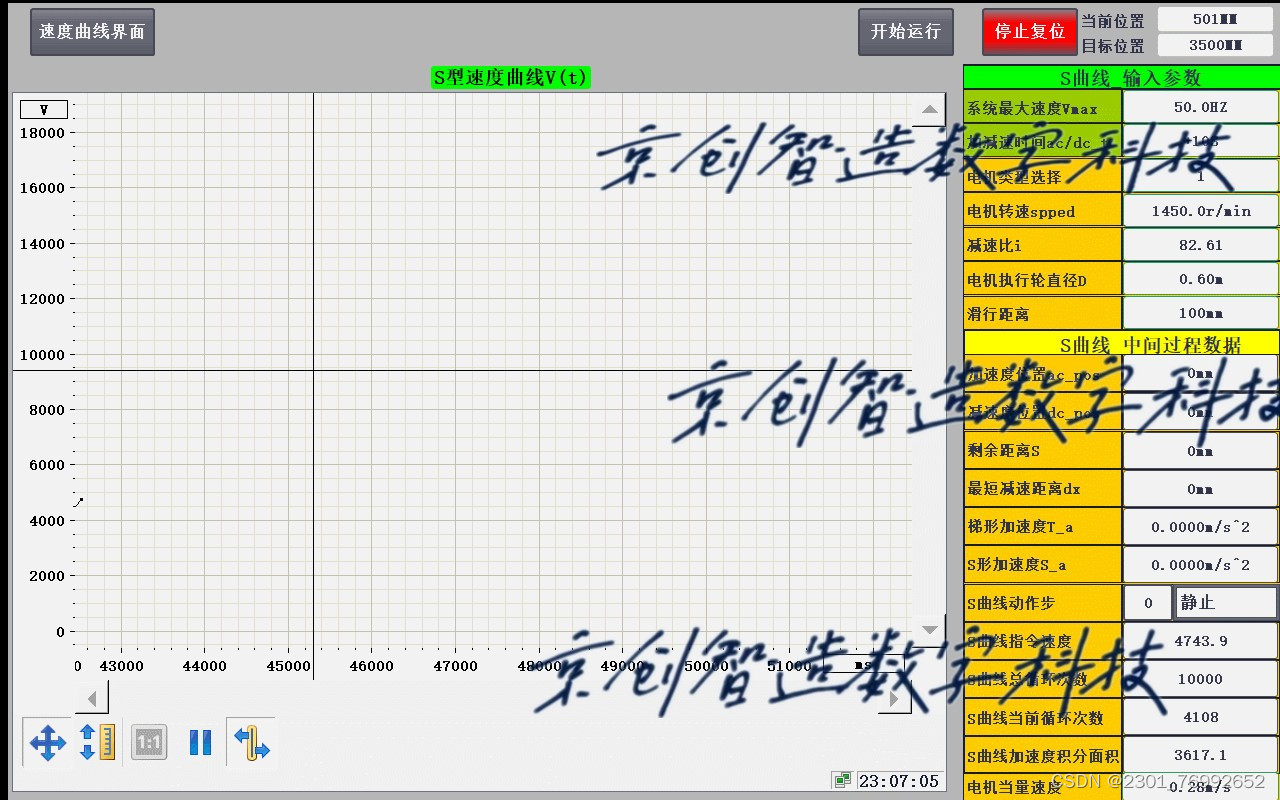Image resolution: width=1280 pixels, height=800 pixels.
Task: Select the S曲线加速度积分面积 value 3617.1
Action: pos(1200,755)
